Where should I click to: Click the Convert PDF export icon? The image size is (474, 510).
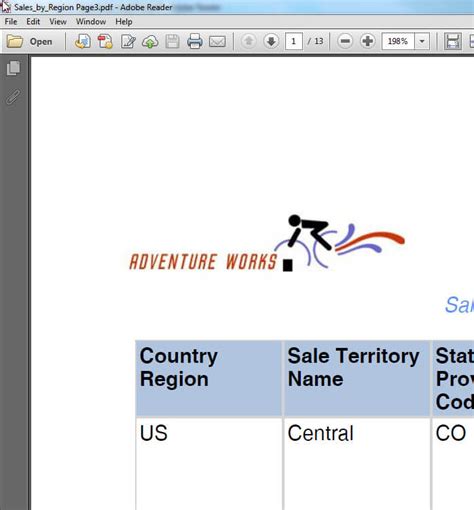(105, 42)
